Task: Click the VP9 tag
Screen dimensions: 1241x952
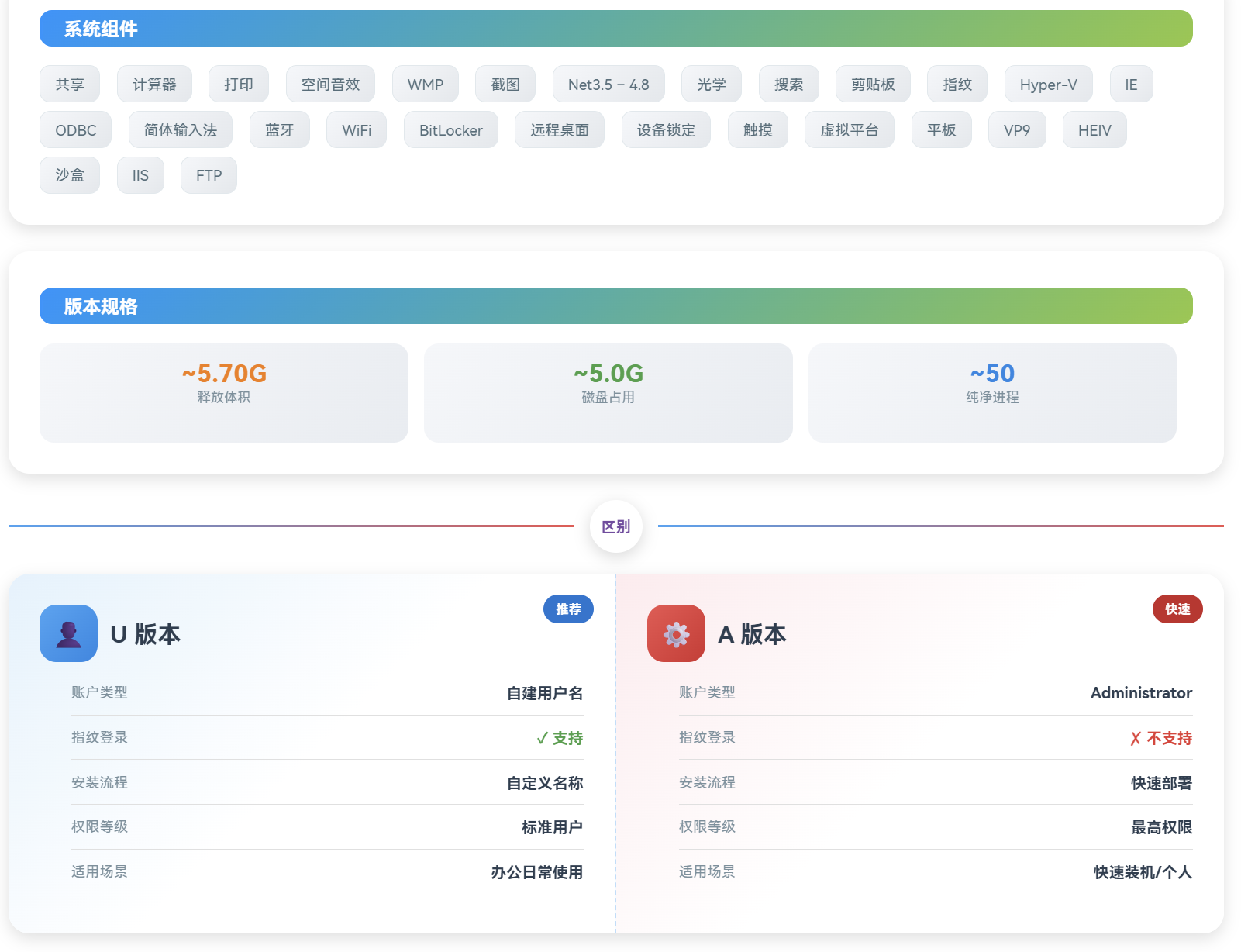Action: point(1017,129)
